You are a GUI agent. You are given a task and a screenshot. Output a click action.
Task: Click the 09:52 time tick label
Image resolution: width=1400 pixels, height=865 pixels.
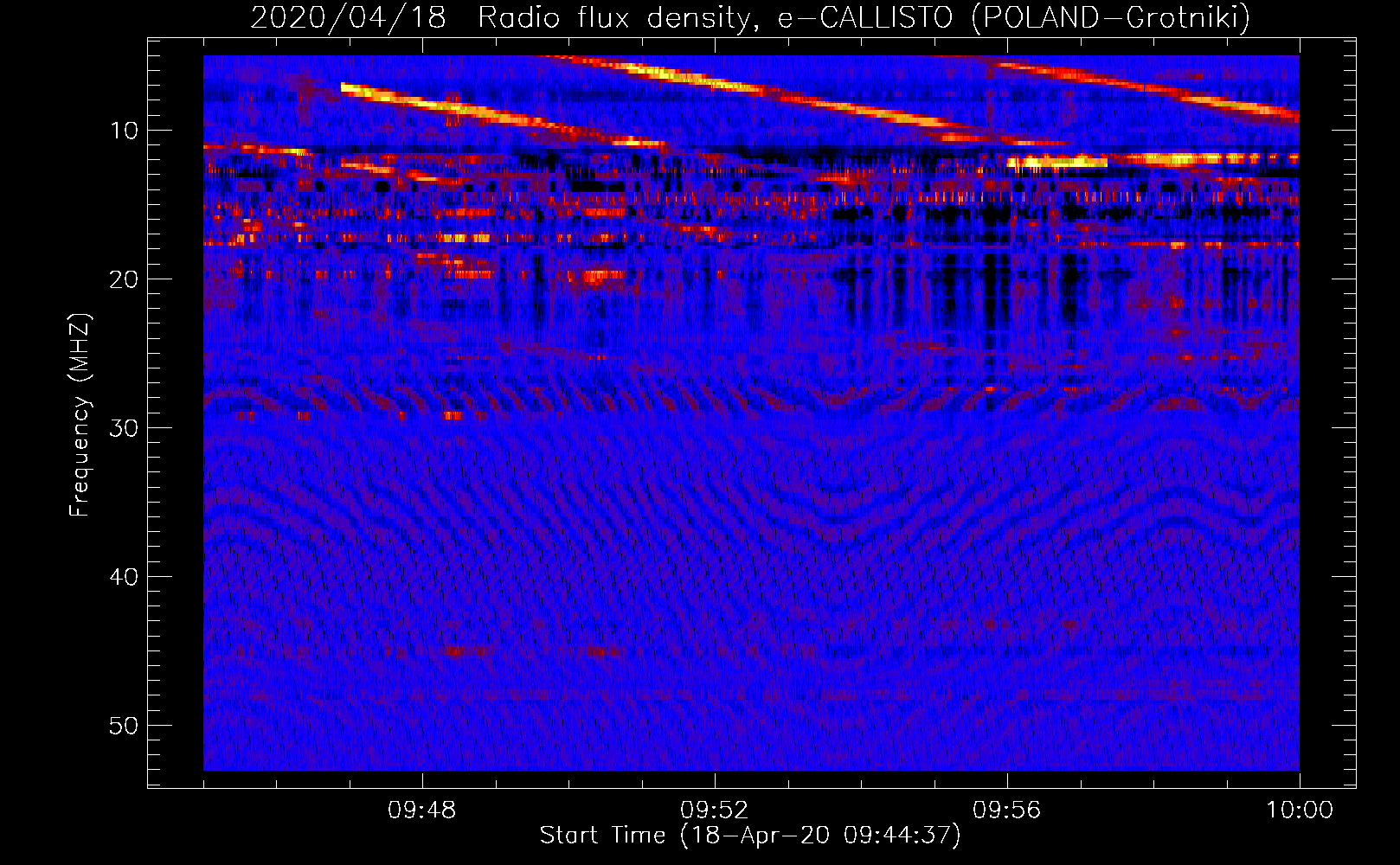(715, 811)
